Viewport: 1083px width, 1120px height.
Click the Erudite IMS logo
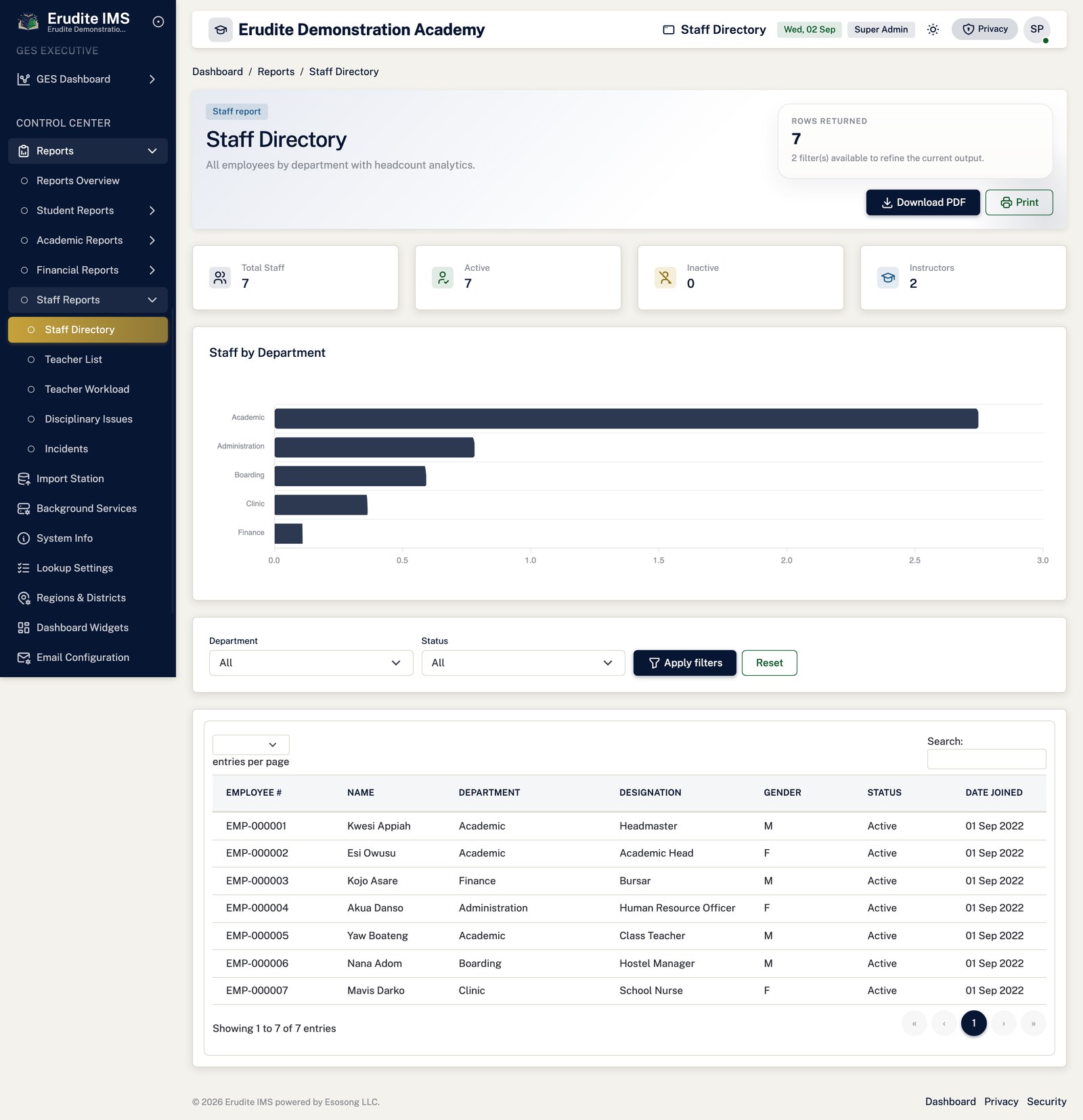[x=28, y=22]
